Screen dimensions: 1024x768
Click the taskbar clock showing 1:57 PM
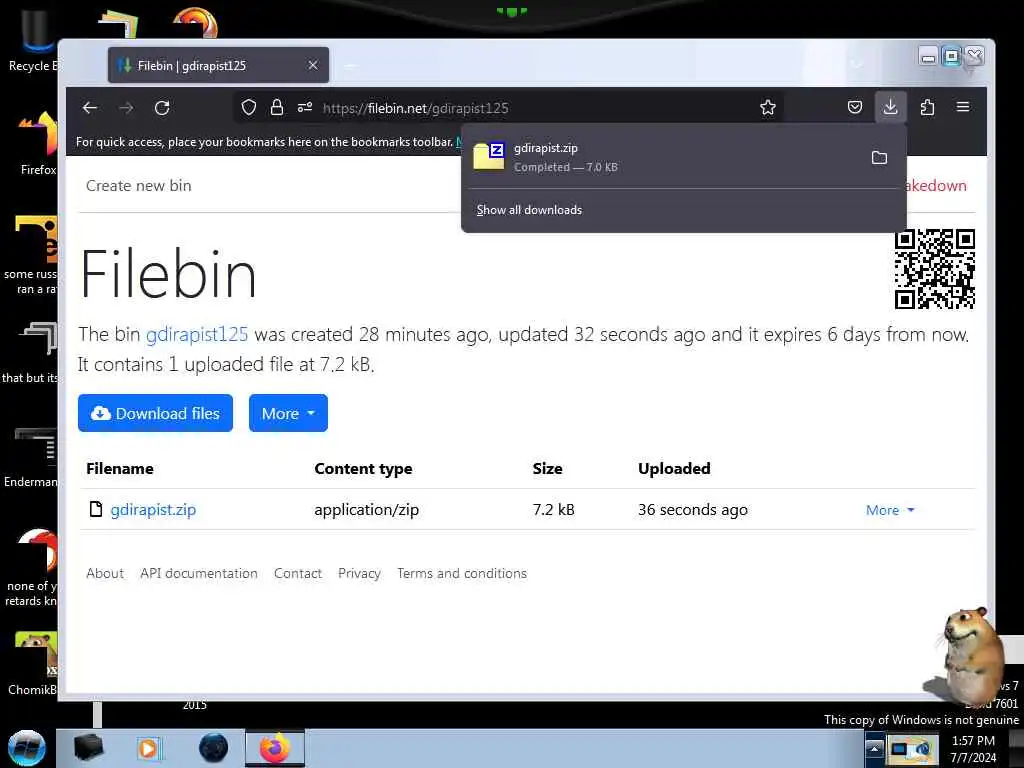(973, 749)
